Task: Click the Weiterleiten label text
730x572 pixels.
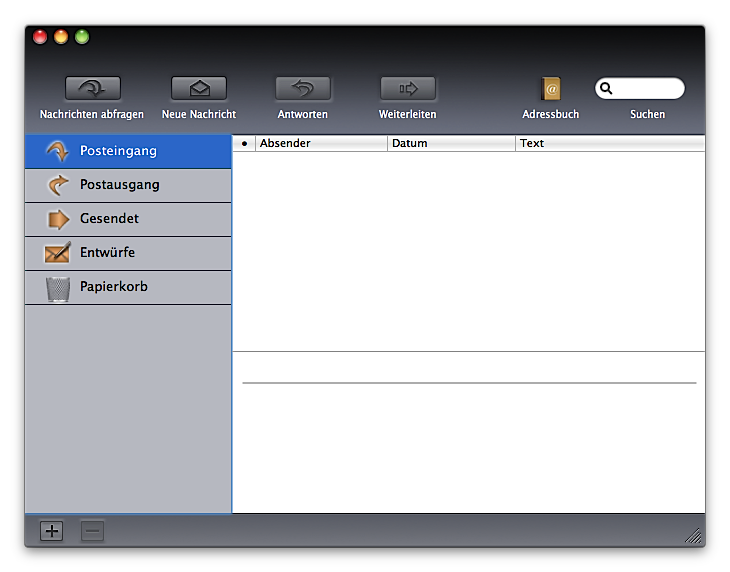Action: pos(408,114)
